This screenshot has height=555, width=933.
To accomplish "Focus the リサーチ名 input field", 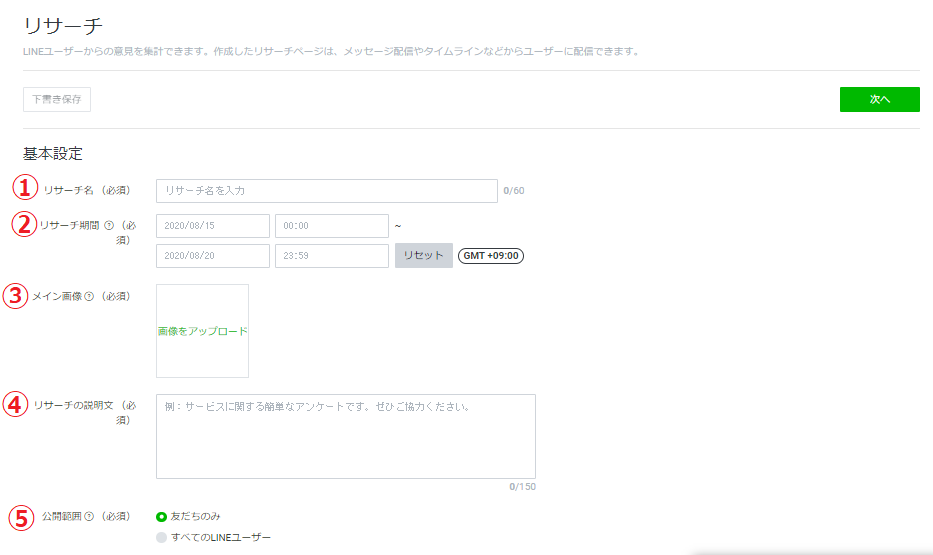I will (x=326, y=191).
